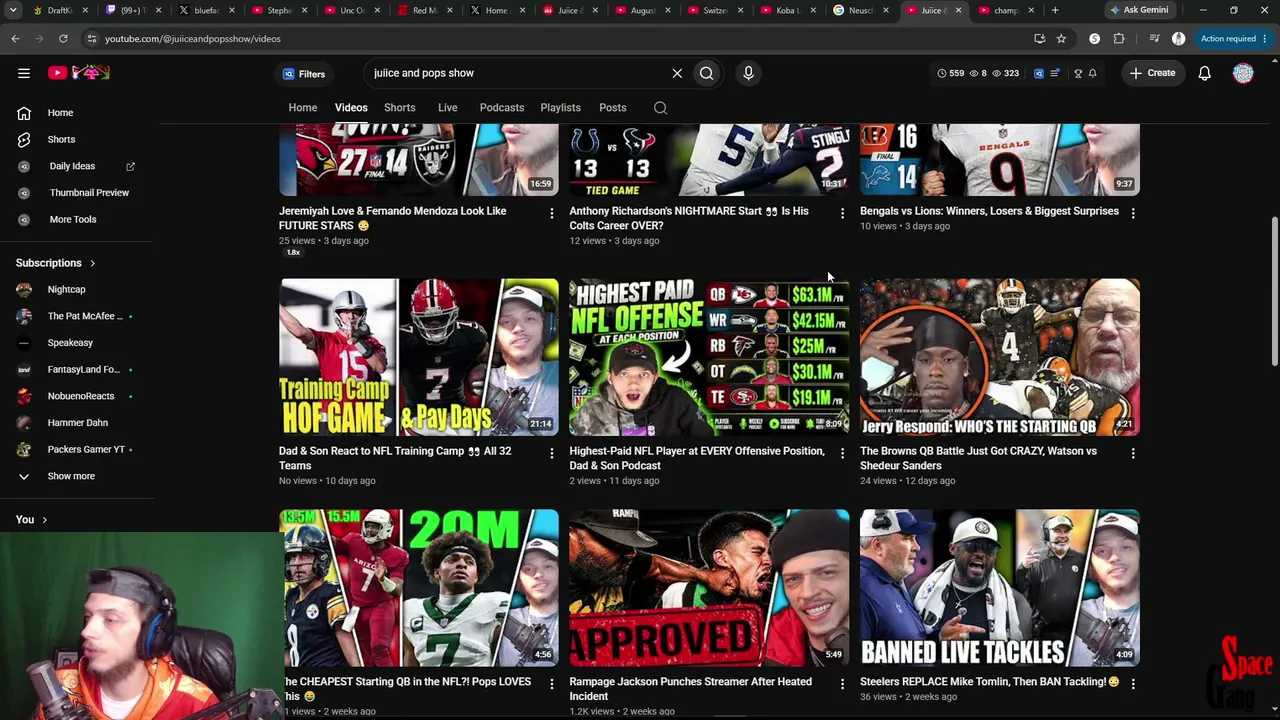
Task: Switch to the Red M browser tab
Action: (426, 10)
